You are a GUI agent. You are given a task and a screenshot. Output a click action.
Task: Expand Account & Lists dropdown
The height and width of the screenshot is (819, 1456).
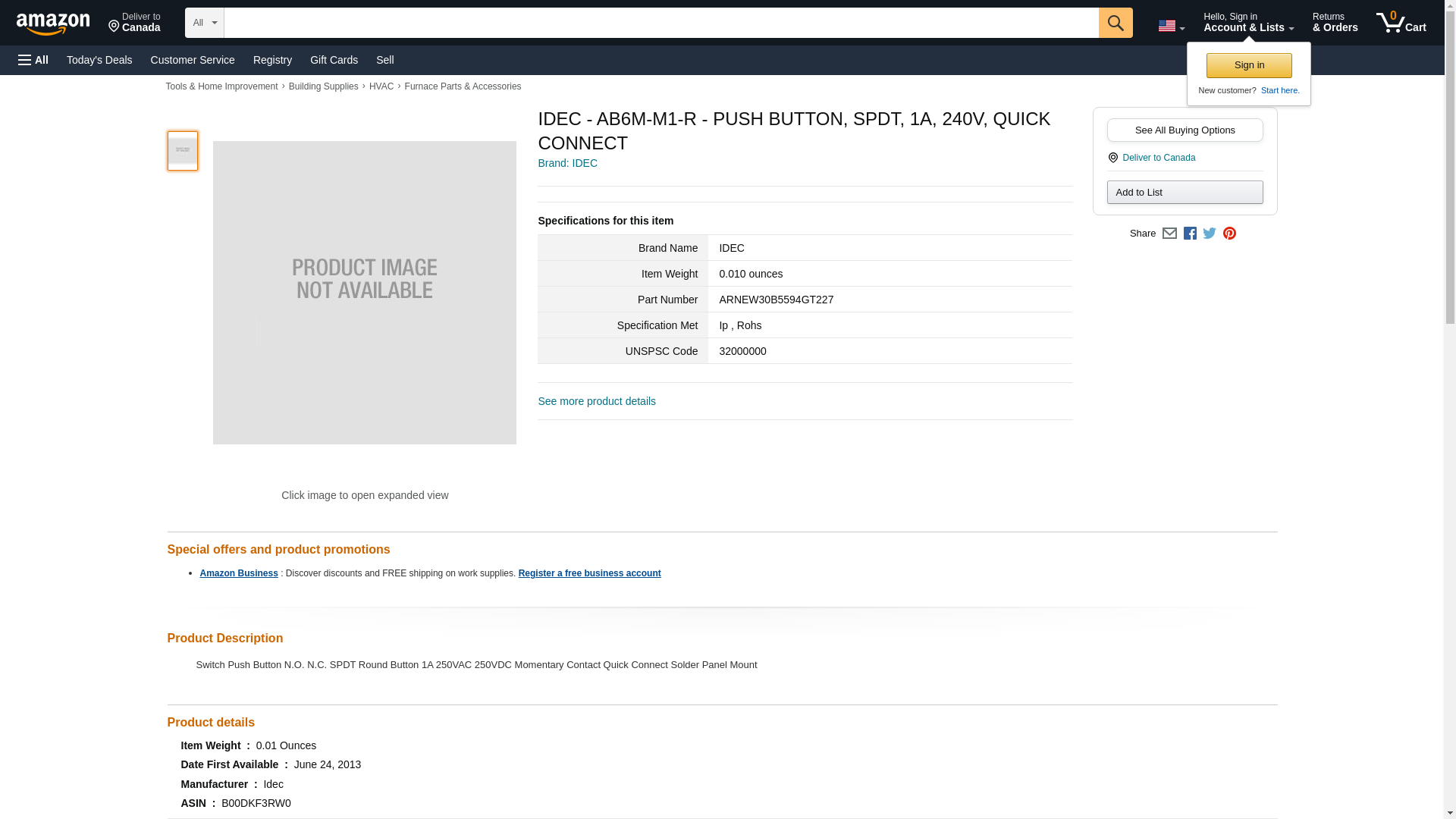(x=1248, y=23)
